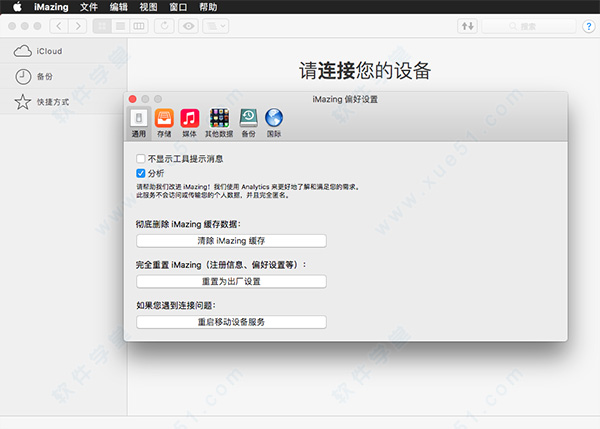Select 快捷方式 star item in sidebar
The image size is (600, 429).
pos(64,102)
